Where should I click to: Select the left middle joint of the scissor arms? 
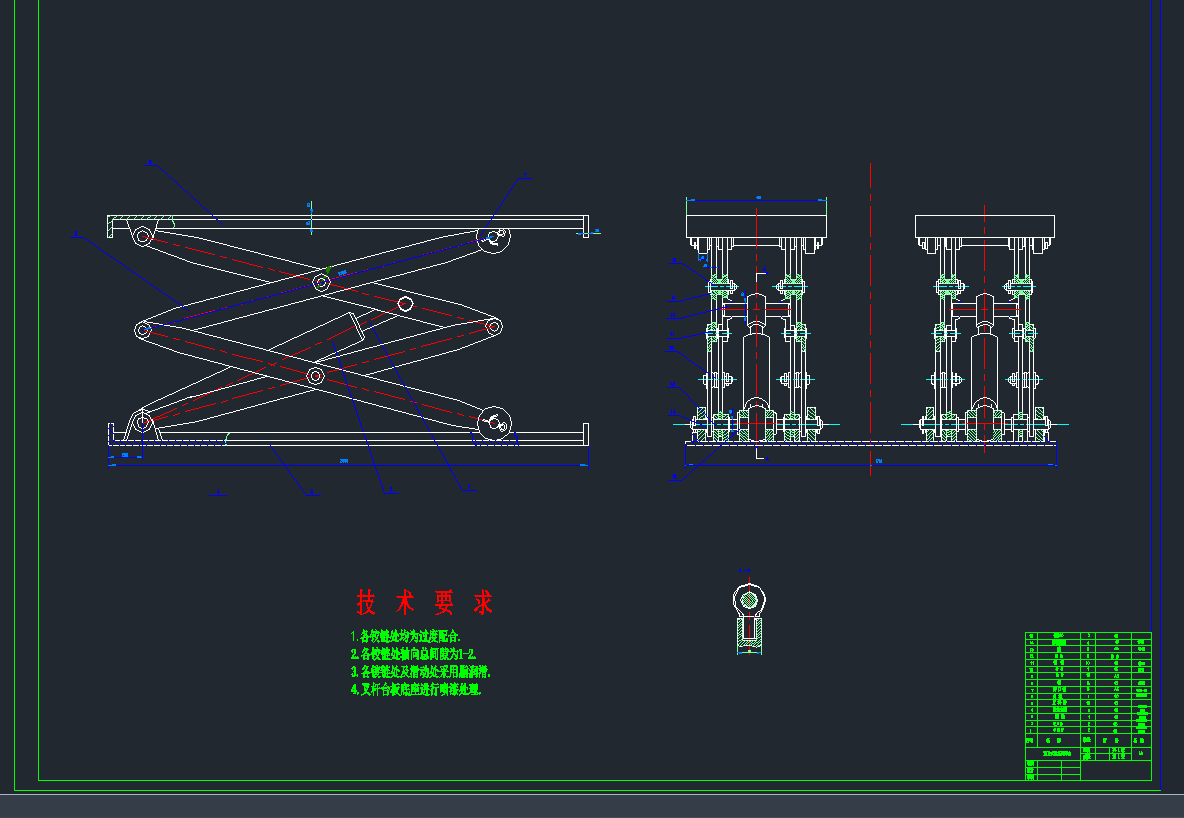[143, 329]
